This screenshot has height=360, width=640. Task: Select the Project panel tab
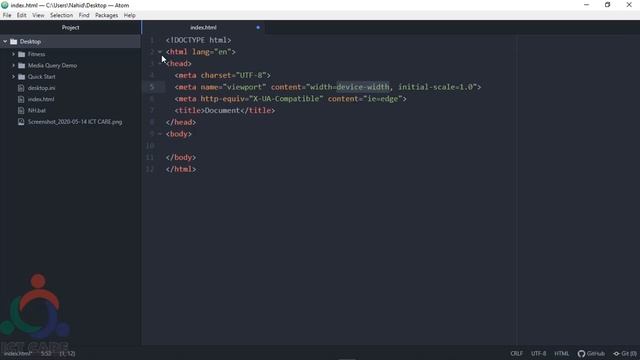coord(70,27)
